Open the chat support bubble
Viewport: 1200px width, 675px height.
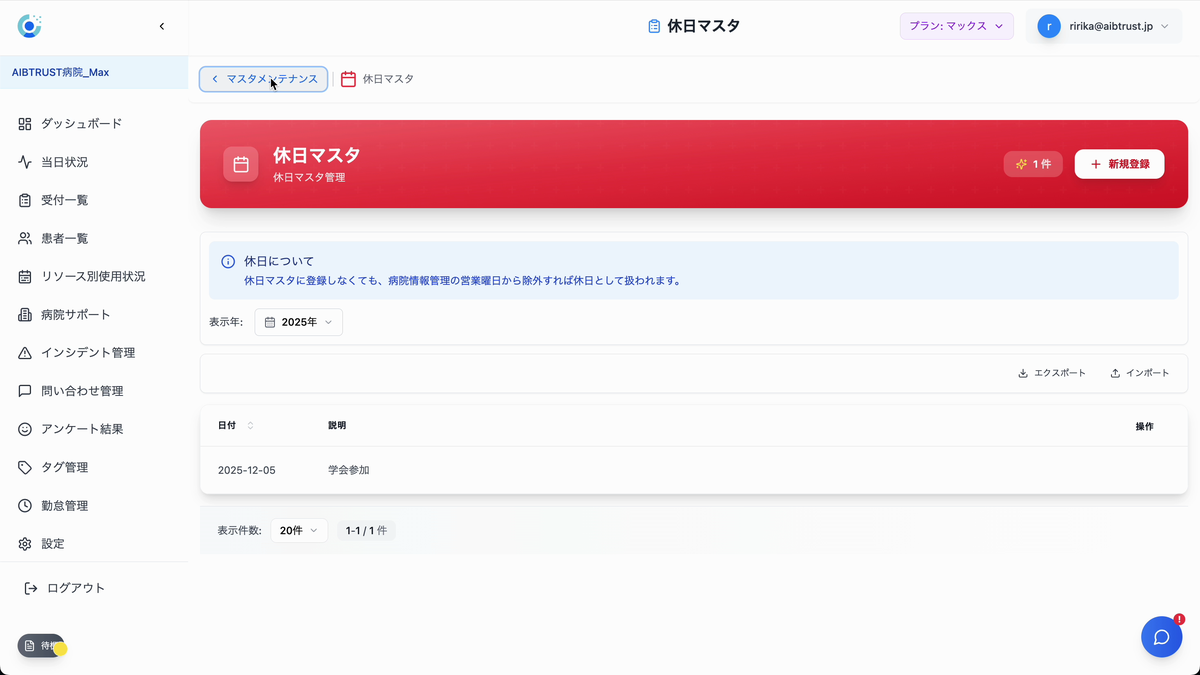coord(1161,636)
